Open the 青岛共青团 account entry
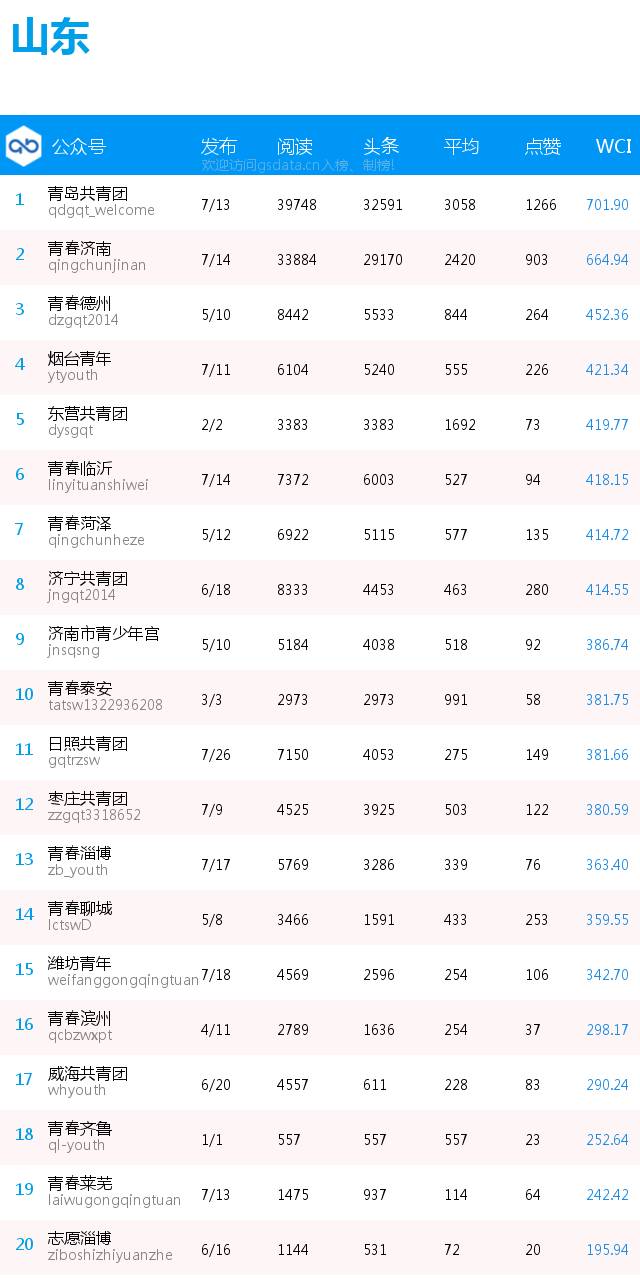 click(x=101, y=201)
